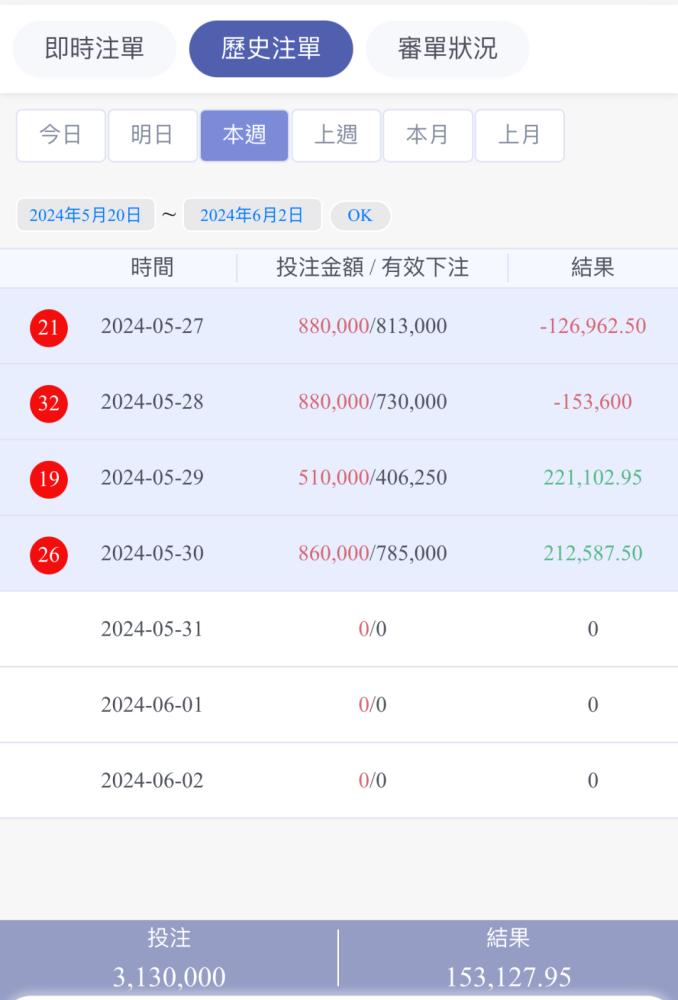Select the 2024-06-02 row date
This screenshot has height=1000, width=678.
pyautogui.click(x=152, y=781)
